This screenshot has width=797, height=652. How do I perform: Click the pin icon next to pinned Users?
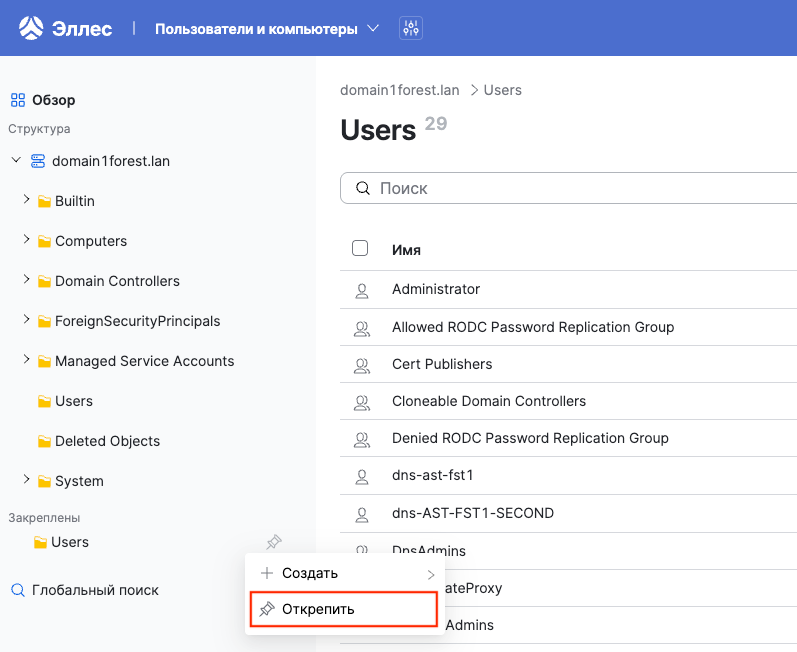(273, 543)
